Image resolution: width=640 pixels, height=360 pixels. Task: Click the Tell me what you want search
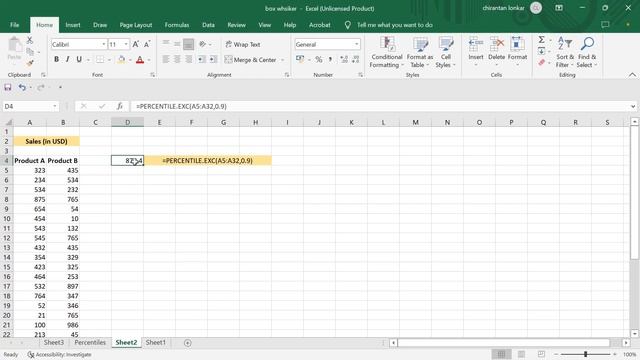394,25
